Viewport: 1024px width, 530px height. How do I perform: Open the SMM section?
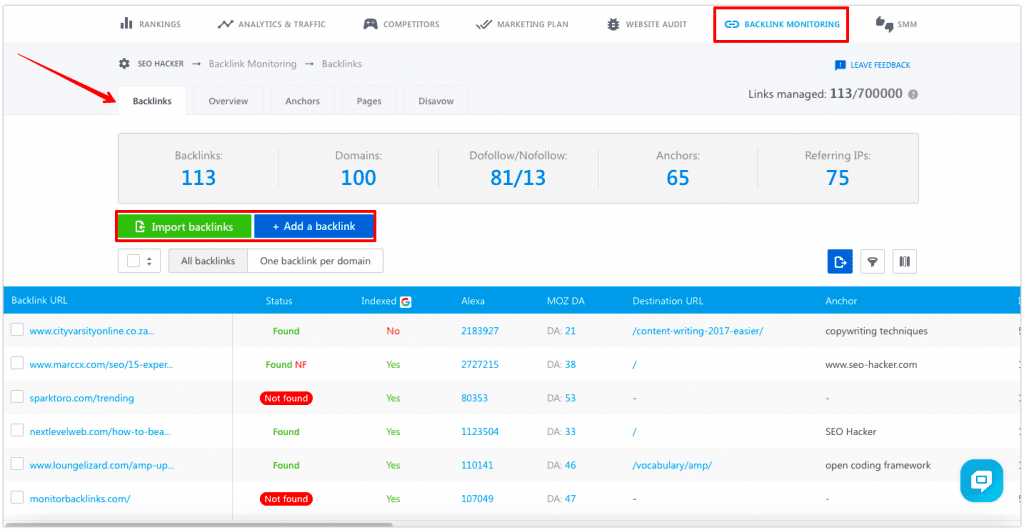click(896, 24)
